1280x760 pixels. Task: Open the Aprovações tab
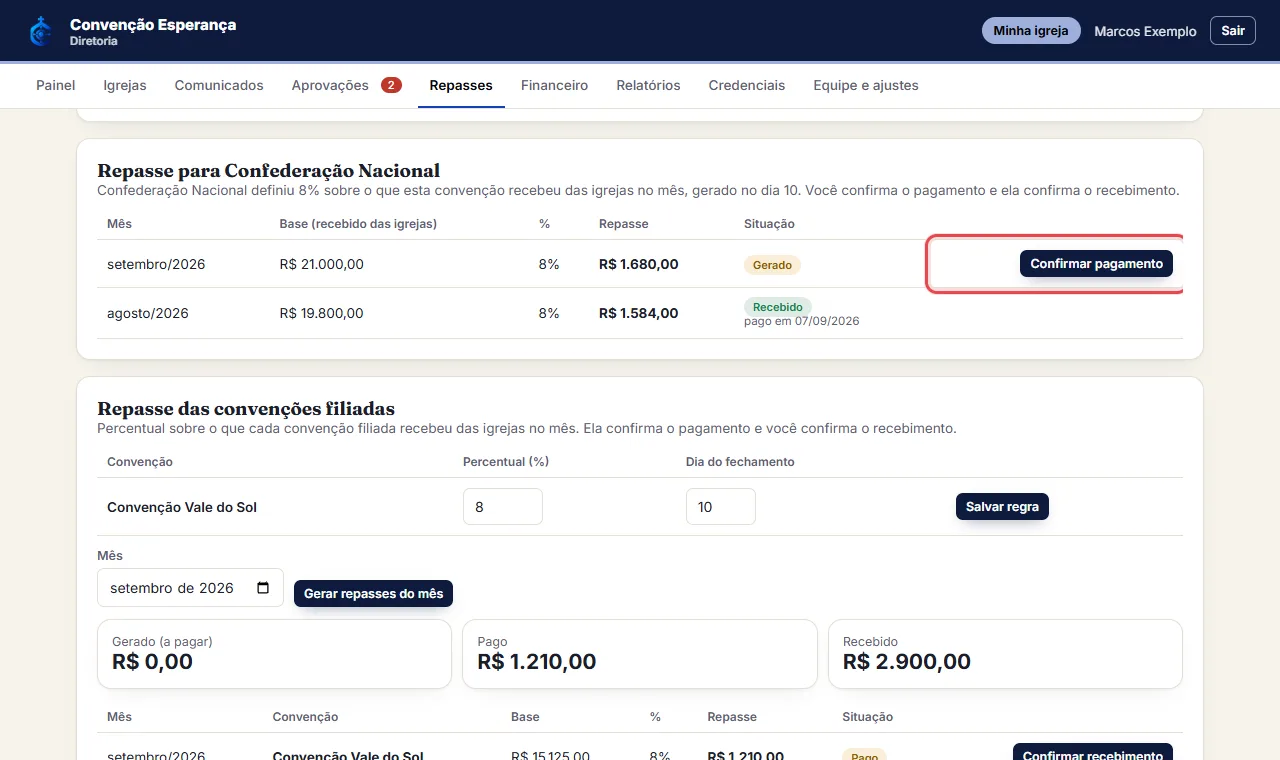coord(346,85)
